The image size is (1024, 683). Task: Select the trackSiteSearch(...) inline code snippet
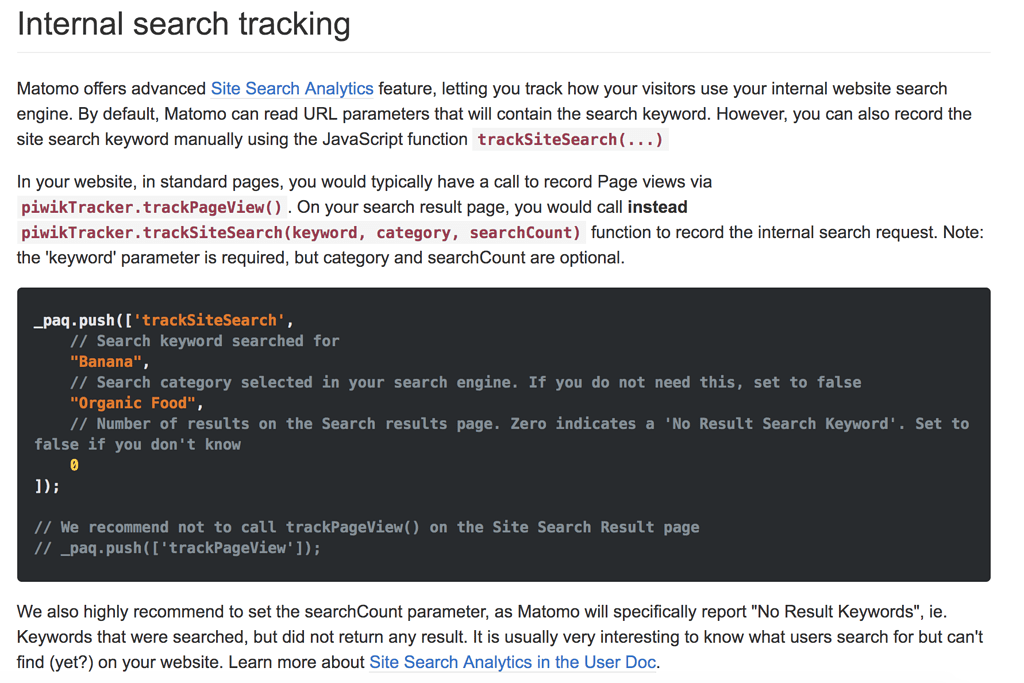click(569, 139)
